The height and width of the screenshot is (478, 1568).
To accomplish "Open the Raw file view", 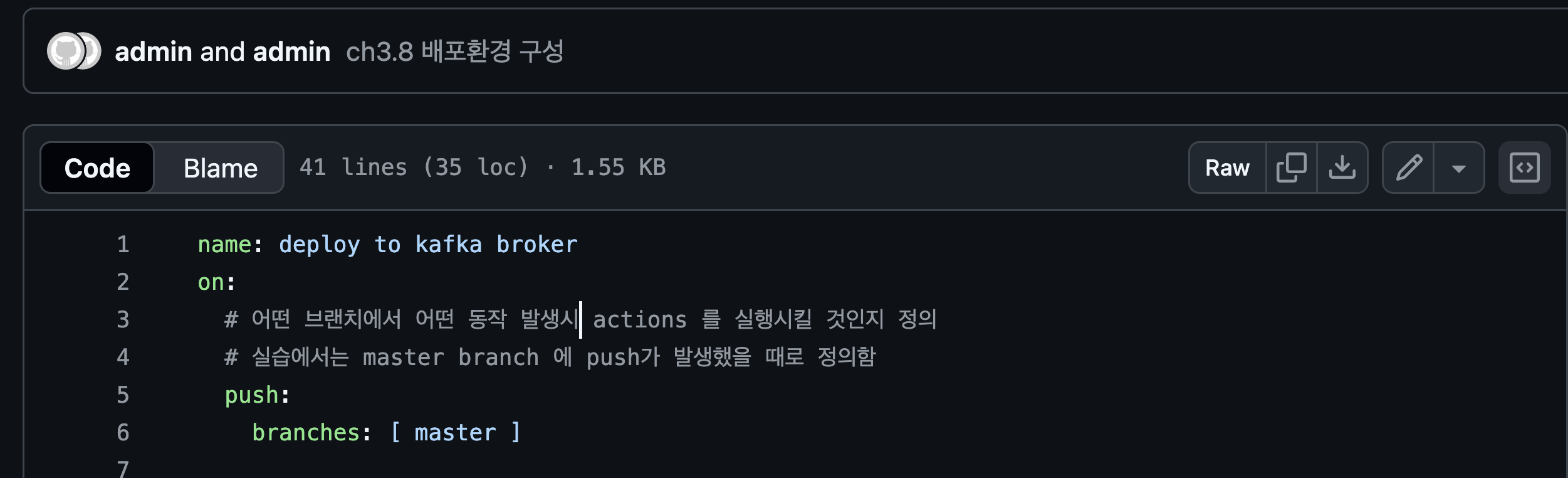I will point(1227,167).
